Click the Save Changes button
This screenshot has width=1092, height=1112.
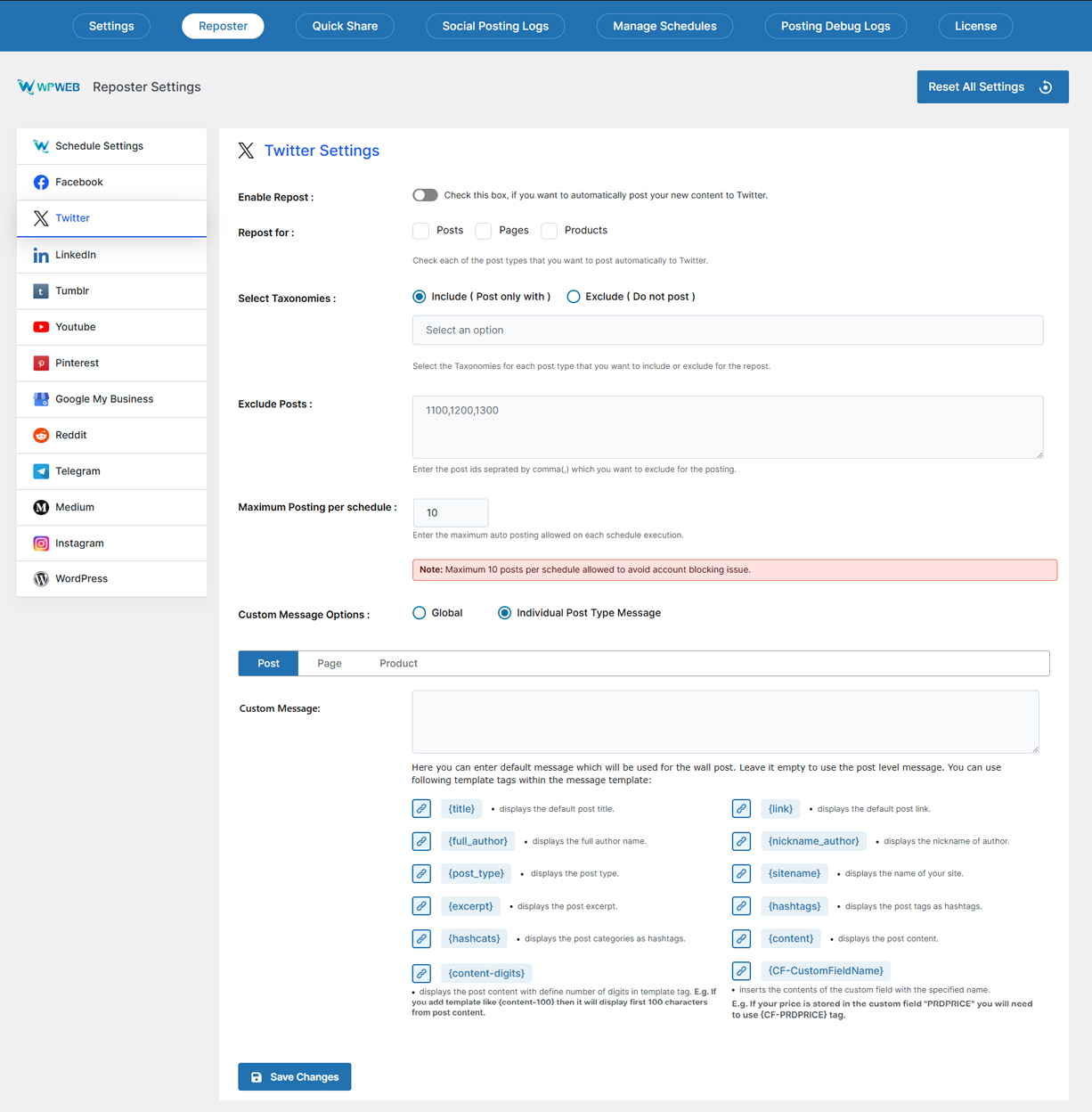(294, 1076)
